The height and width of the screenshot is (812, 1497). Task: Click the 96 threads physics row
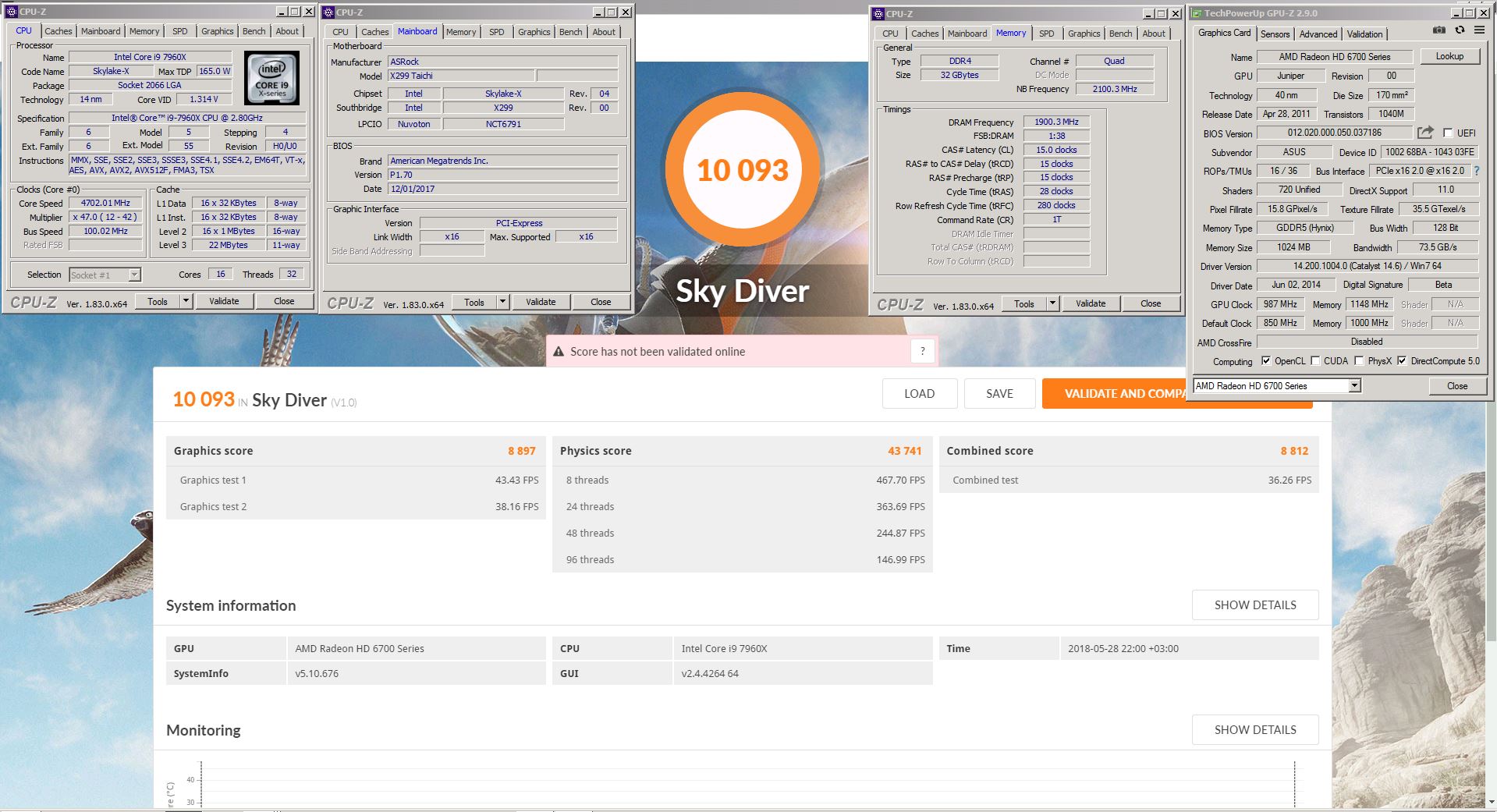click(742, 559)
